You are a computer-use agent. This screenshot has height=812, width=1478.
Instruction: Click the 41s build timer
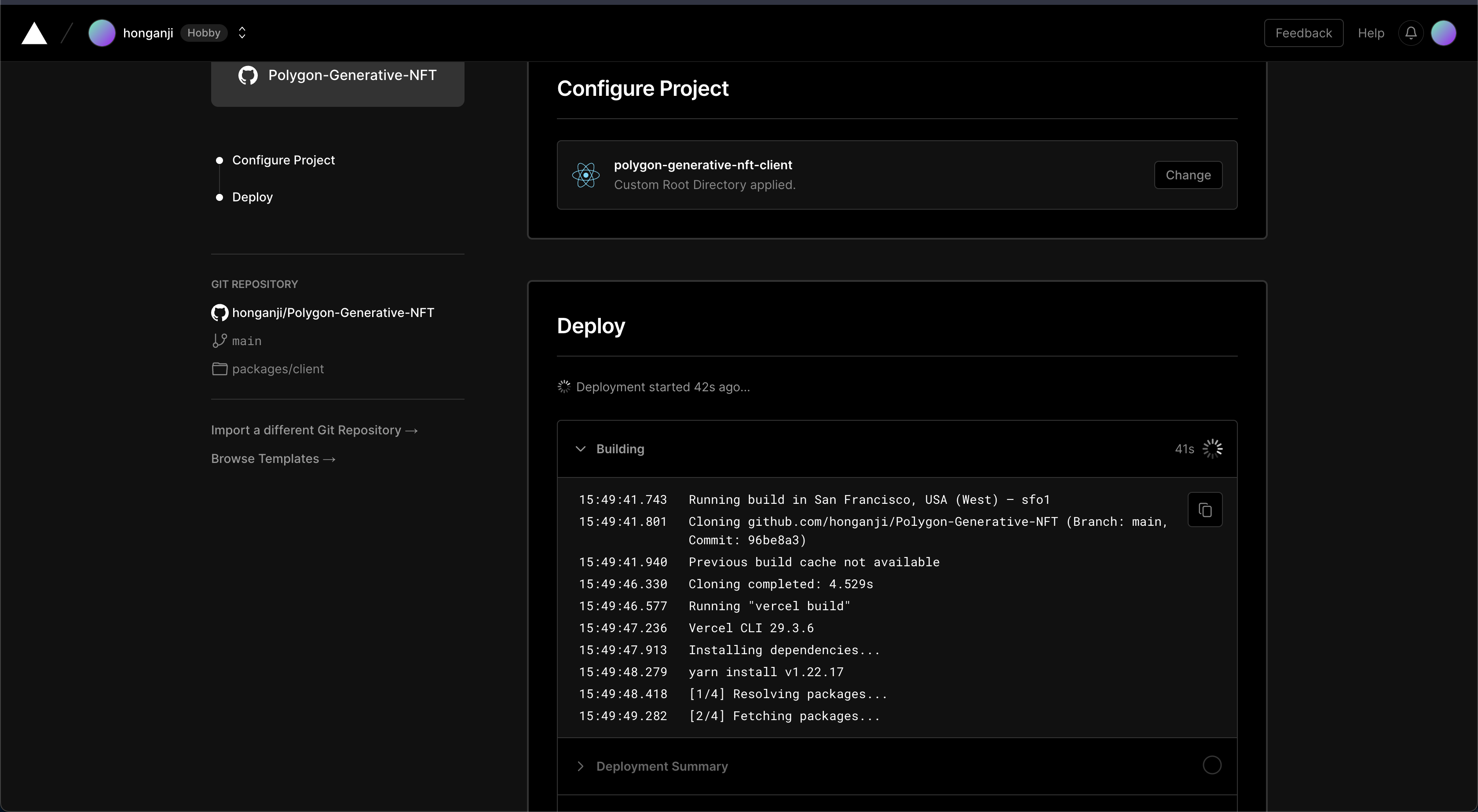point(1184,449)
